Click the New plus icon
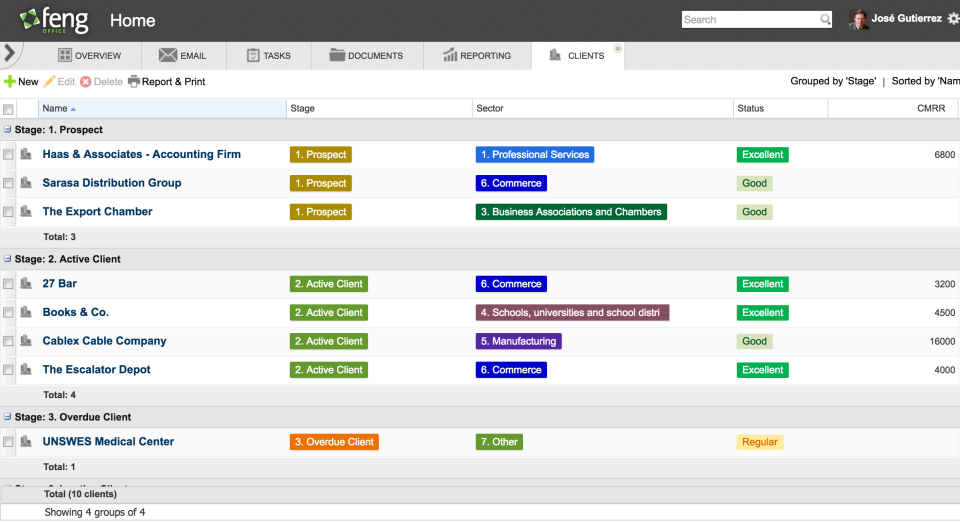960x522 pixels. [10, 81]
